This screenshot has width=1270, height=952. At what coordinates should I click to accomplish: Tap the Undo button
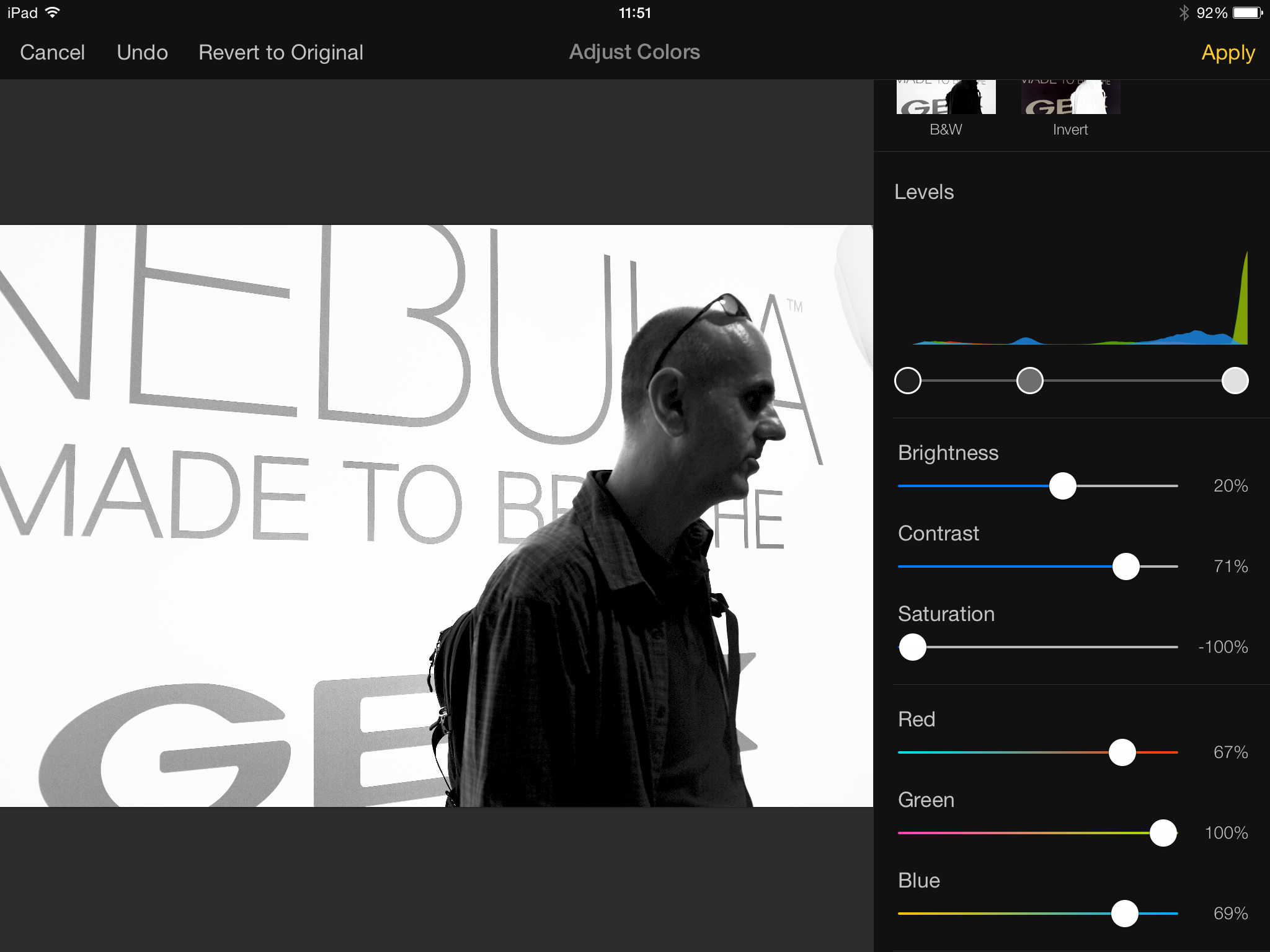(142, 53)
